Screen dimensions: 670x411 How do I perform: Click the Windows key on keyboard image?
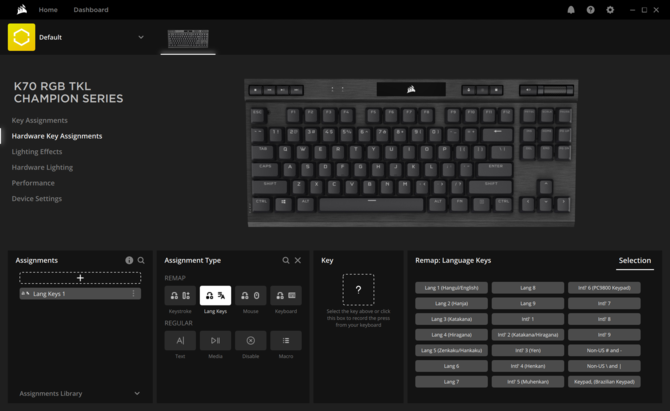(283, 204)
